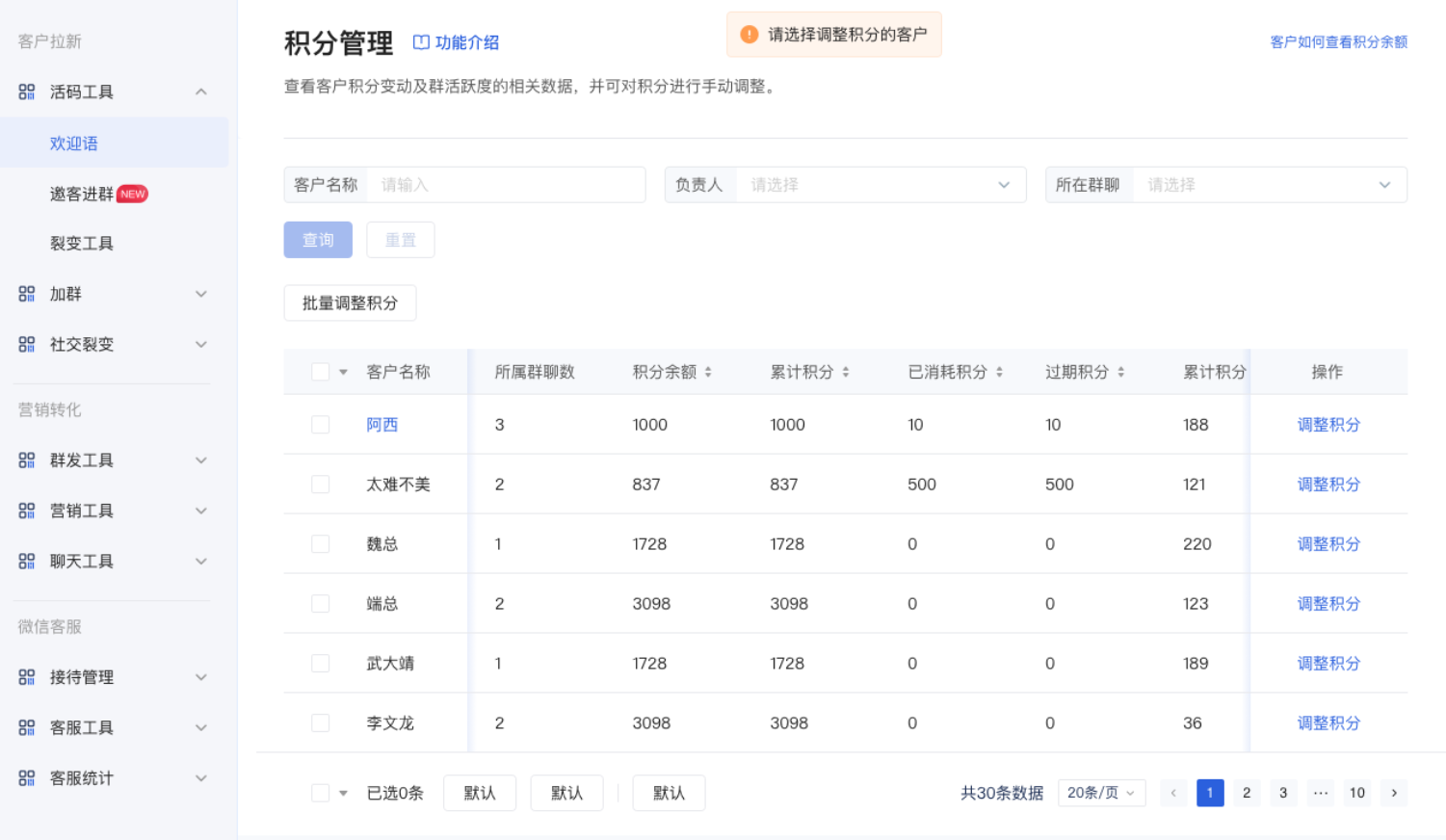Open the 客服工具 sidebar menu
This screenshot has width=1446, height=840.
click(114, 727)
